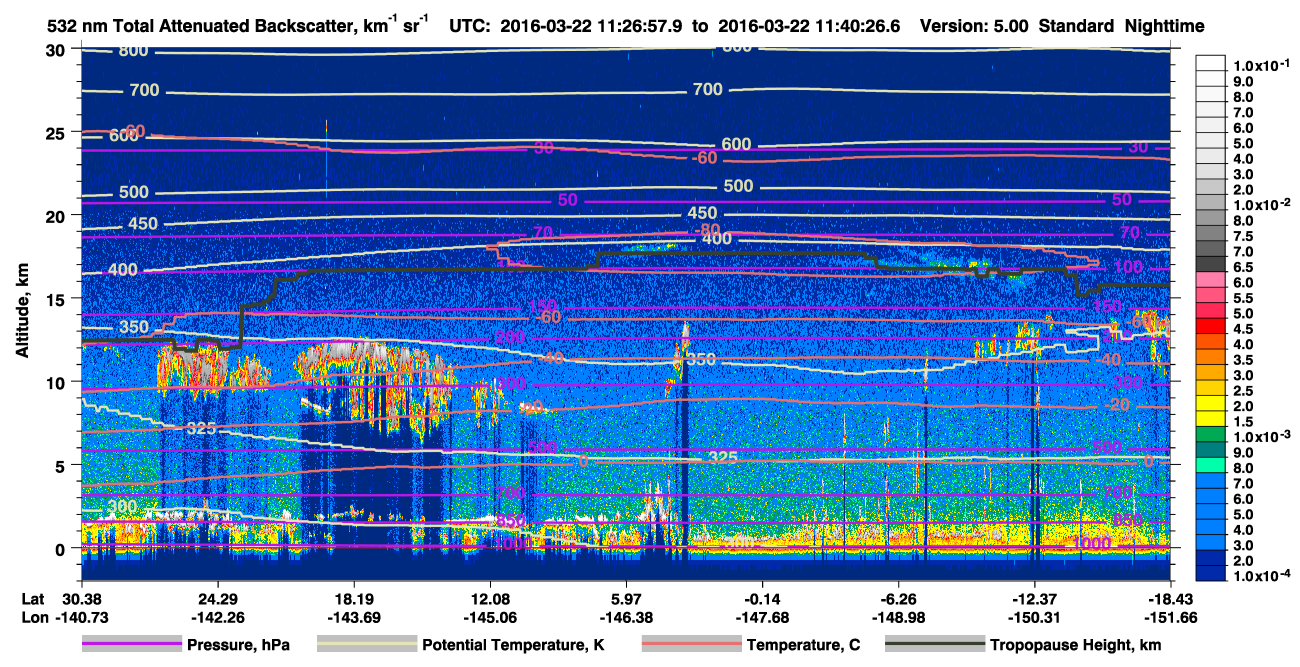Click the altitude axis tick label '10'
Screen dimensions: 1300x667
coord(56,382)
